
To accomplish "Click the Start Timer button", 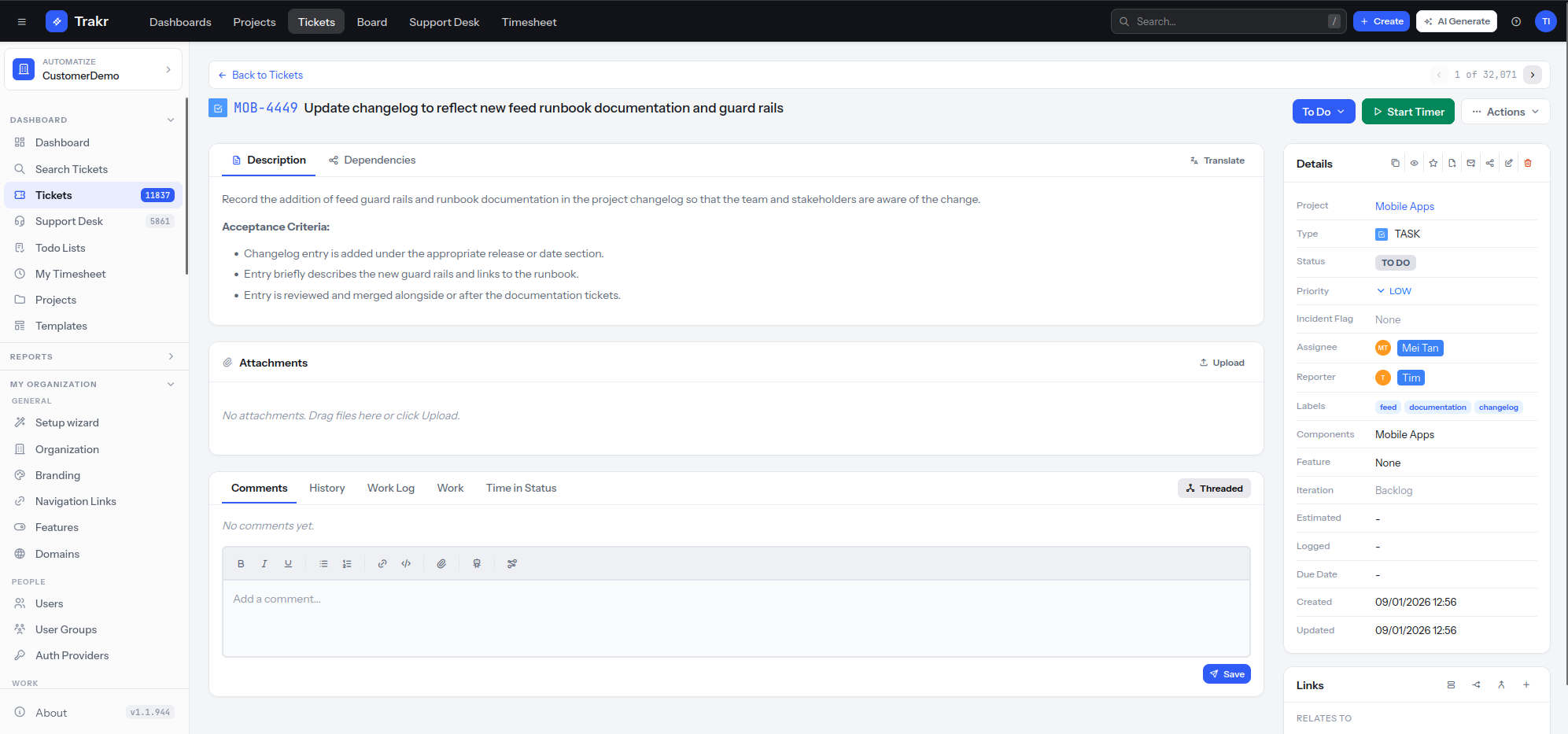I will point(1408,112).
